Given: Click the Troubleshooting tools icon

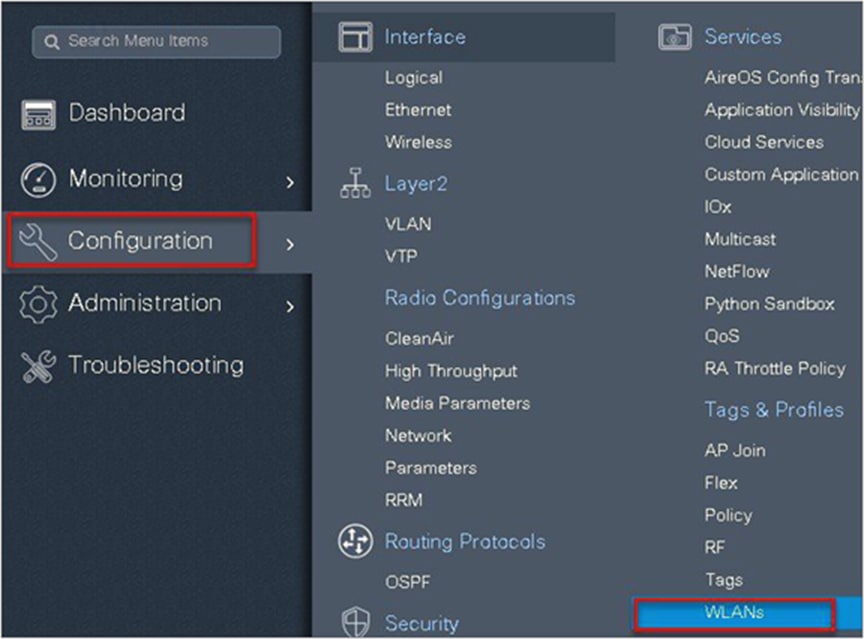Looking at the screenshot, I should pos(38,366).
